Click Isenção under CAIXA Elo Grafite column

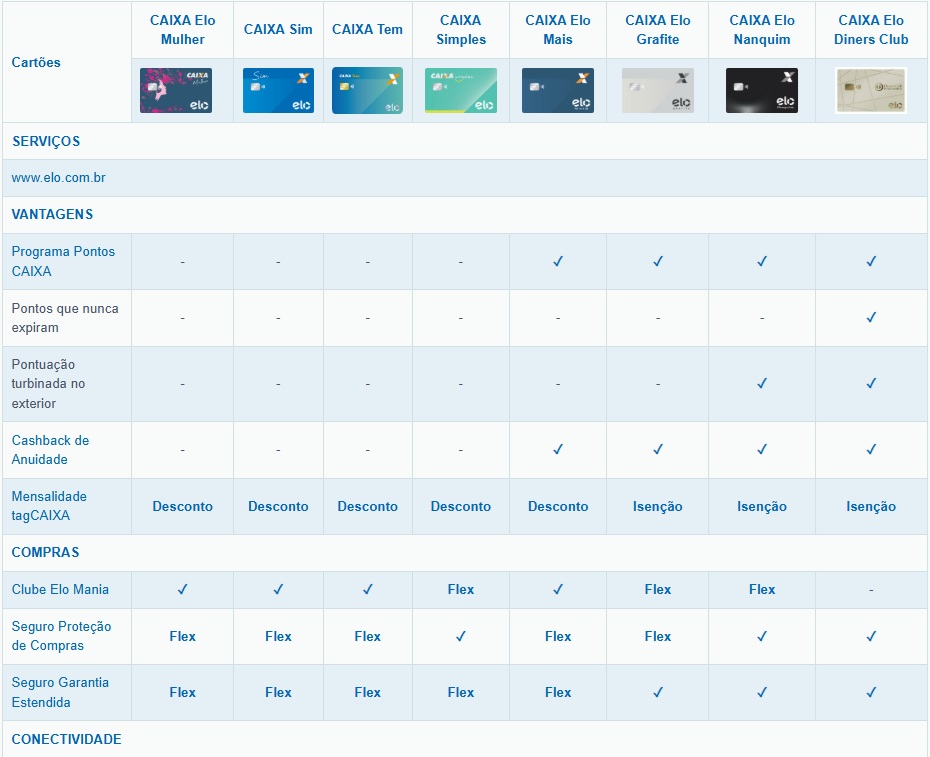point(658,507)
